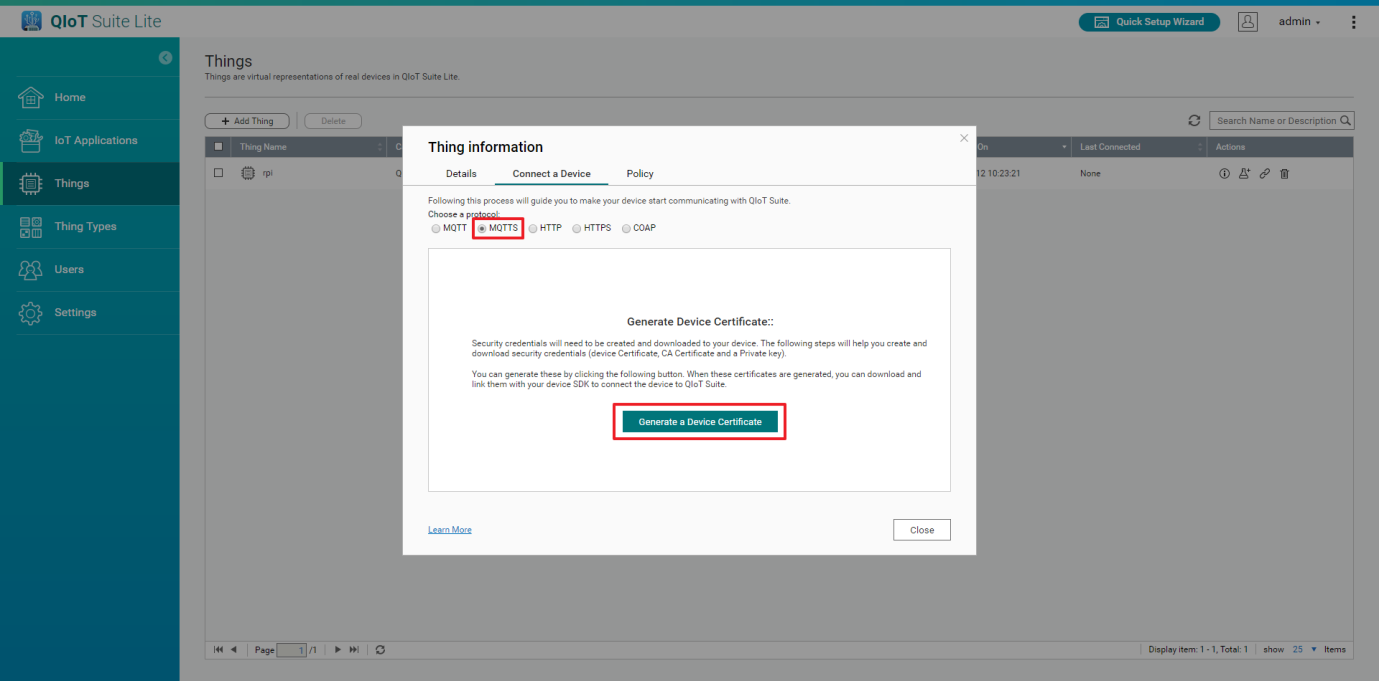Select the COAP protocol radio button

click(x=626, y=228)
